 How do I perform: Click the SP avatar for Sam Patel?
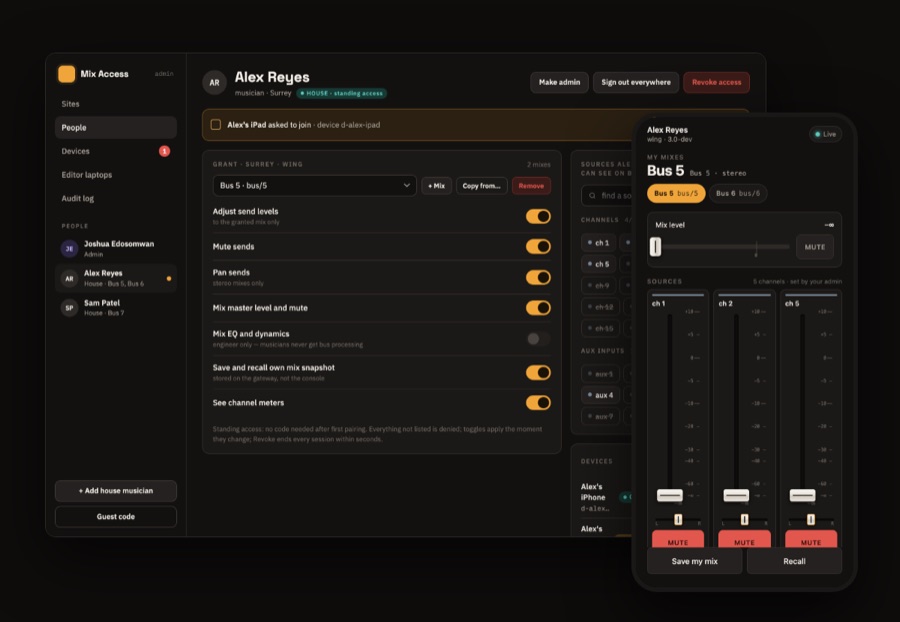(69, 308)
